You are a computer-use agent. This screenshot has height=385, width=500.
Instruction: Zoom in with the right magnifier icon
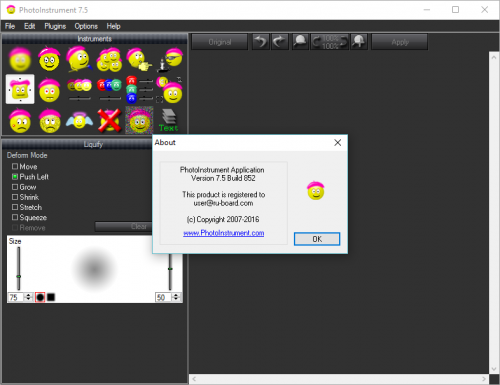[359, 42]
